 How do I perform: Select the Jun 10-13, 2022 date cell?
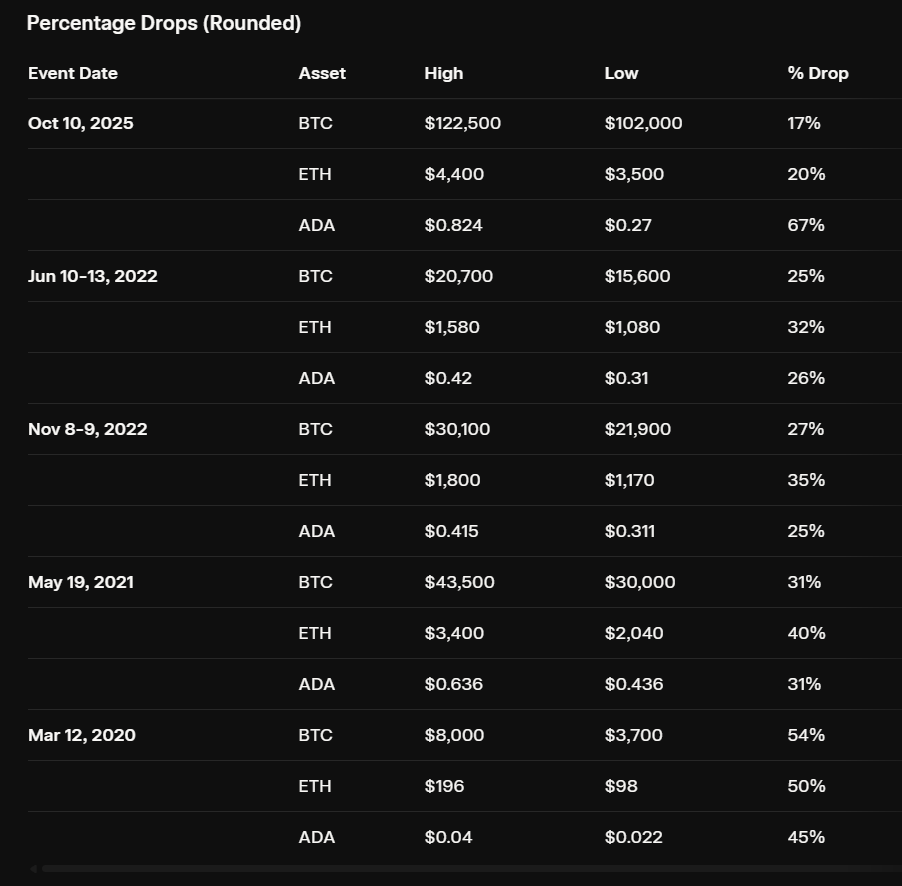93,277
